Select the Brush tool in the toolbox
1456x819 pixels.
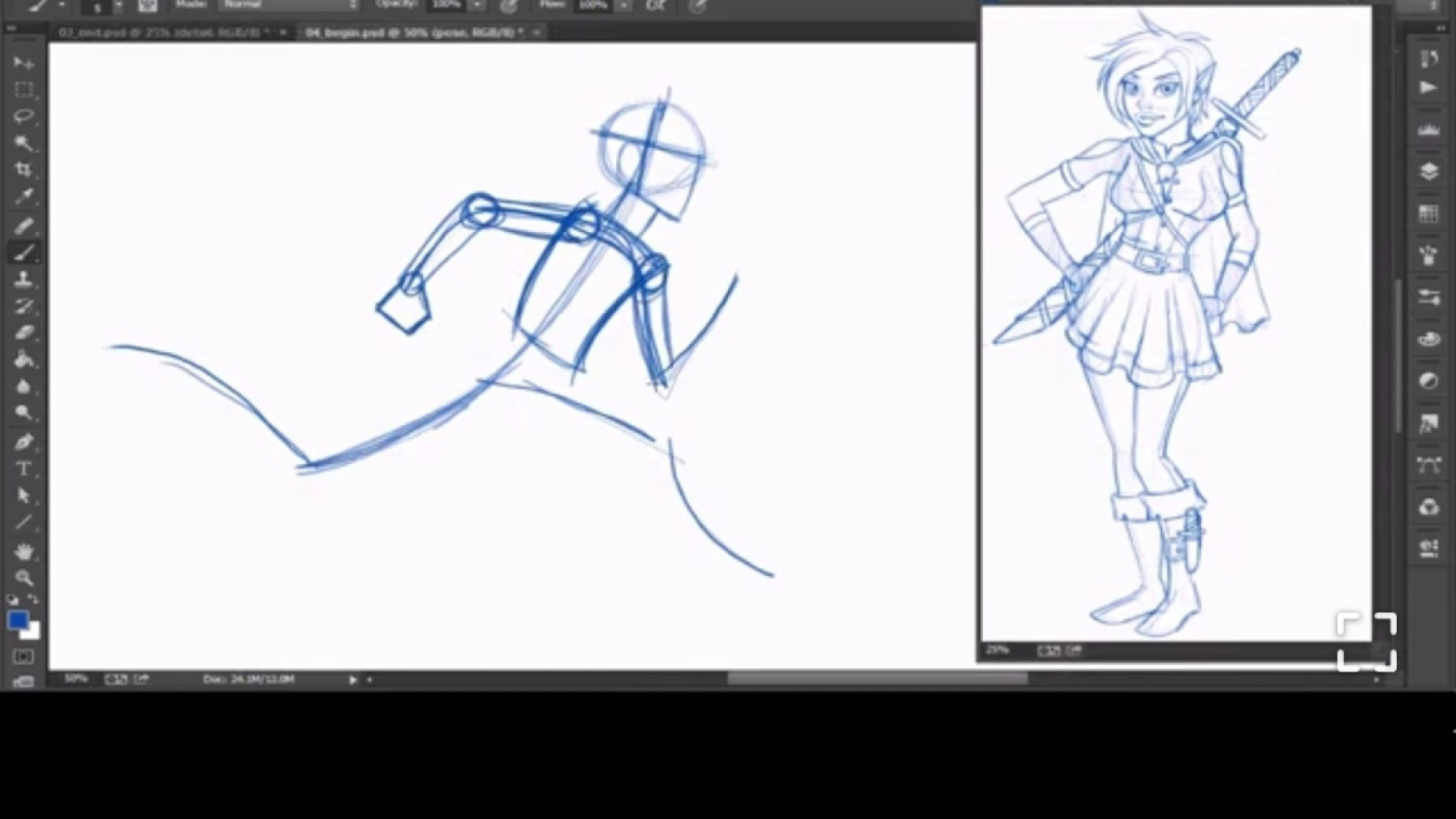pyautogui.click(x=24, y=252)
